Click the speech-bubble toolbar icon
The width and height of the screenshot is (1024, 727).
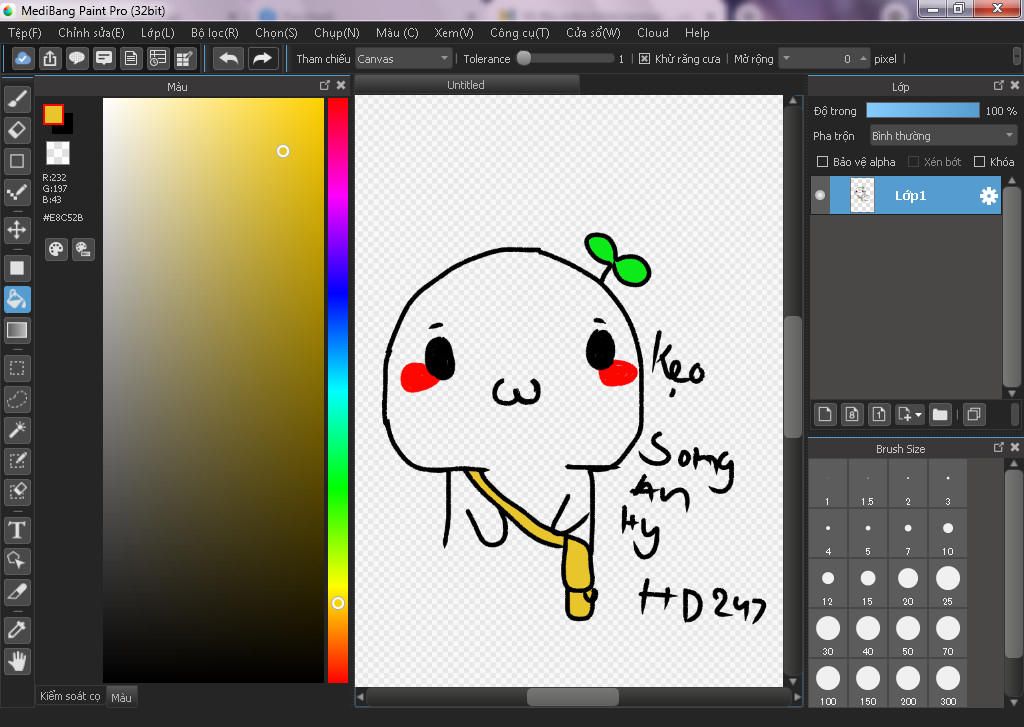77,59
